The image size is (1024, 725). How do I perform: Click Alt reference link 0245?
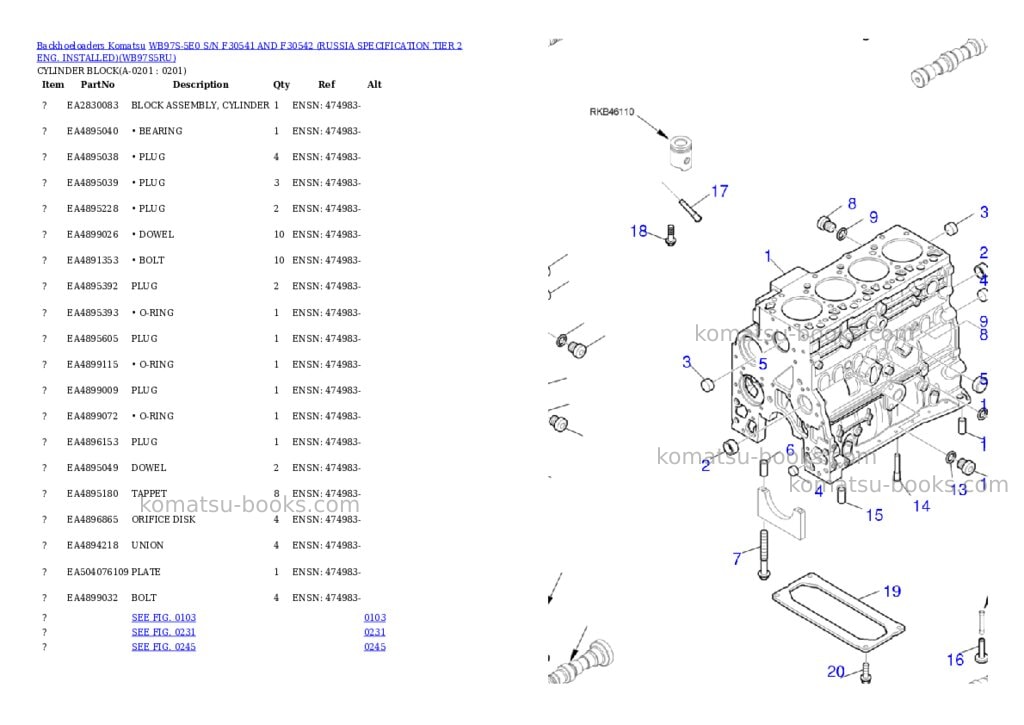pyautogui.click(x=375, y=647)
